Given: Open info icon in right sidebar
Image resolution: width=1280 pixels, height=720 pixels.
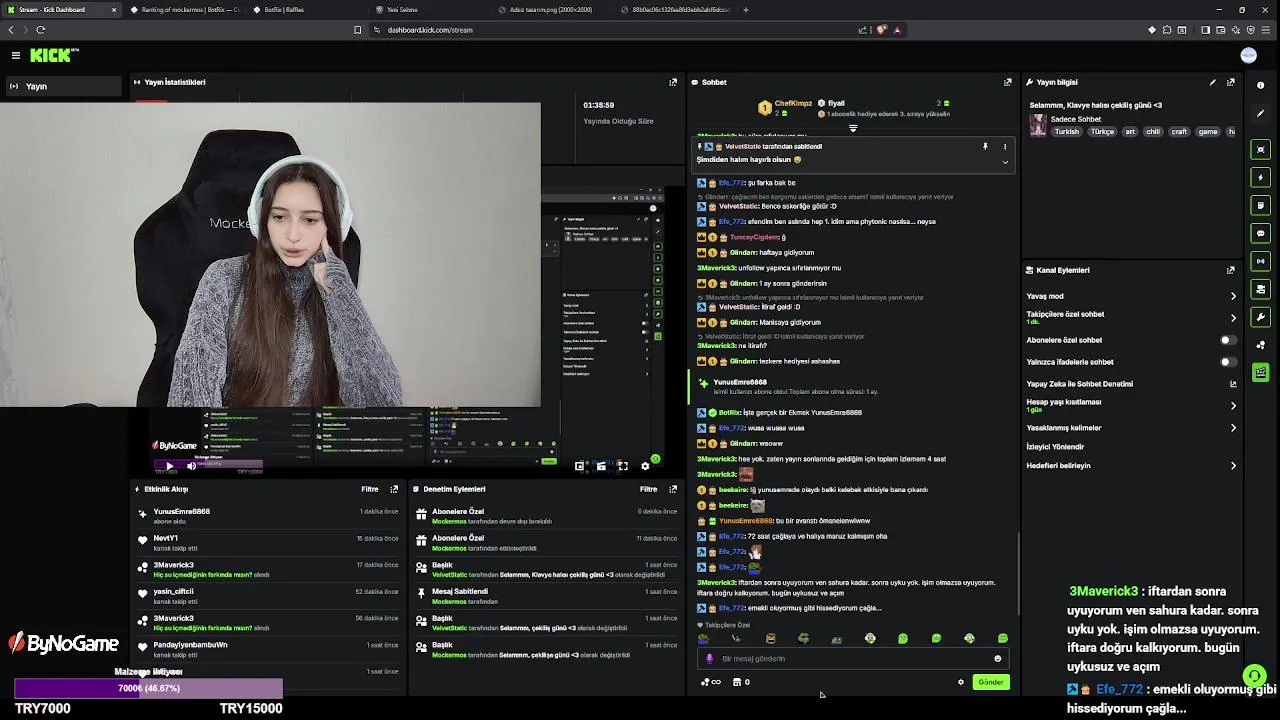Looking at the screenshot, I should tap(1260, 85).
